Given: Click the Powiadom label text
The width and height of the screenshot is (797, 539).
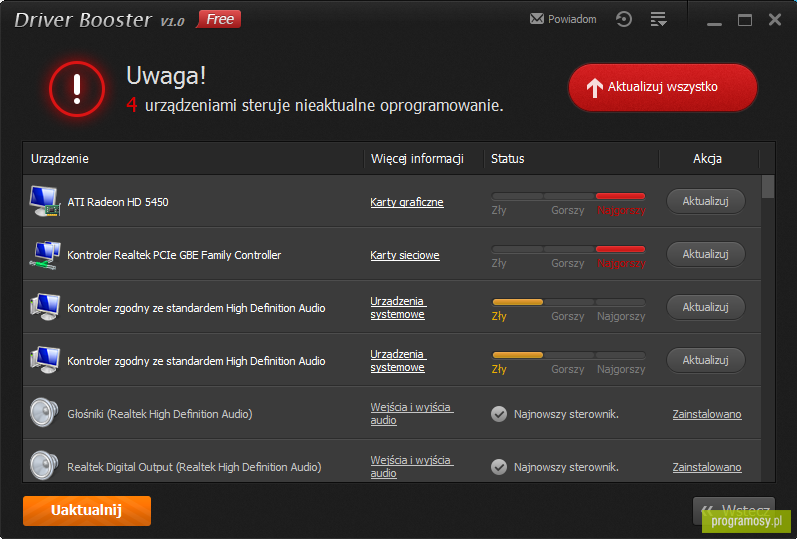Looking at the screenshot, I should pyautogui.click(x=572, y=19).
